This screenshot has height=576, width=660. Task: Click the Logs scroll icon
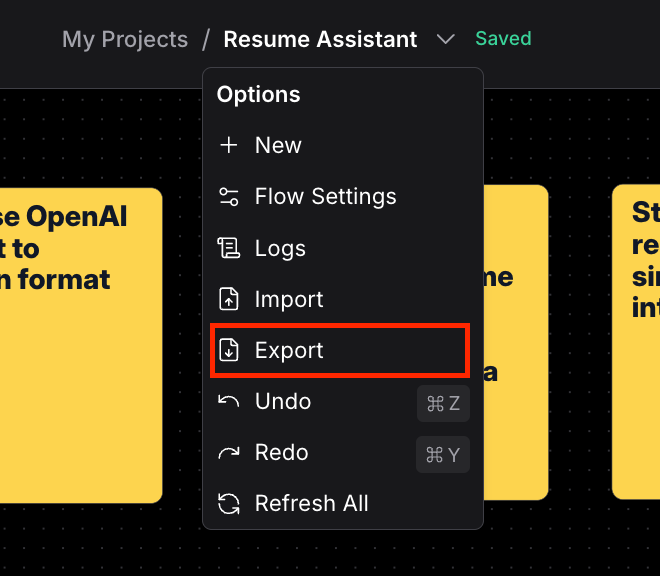229,248
